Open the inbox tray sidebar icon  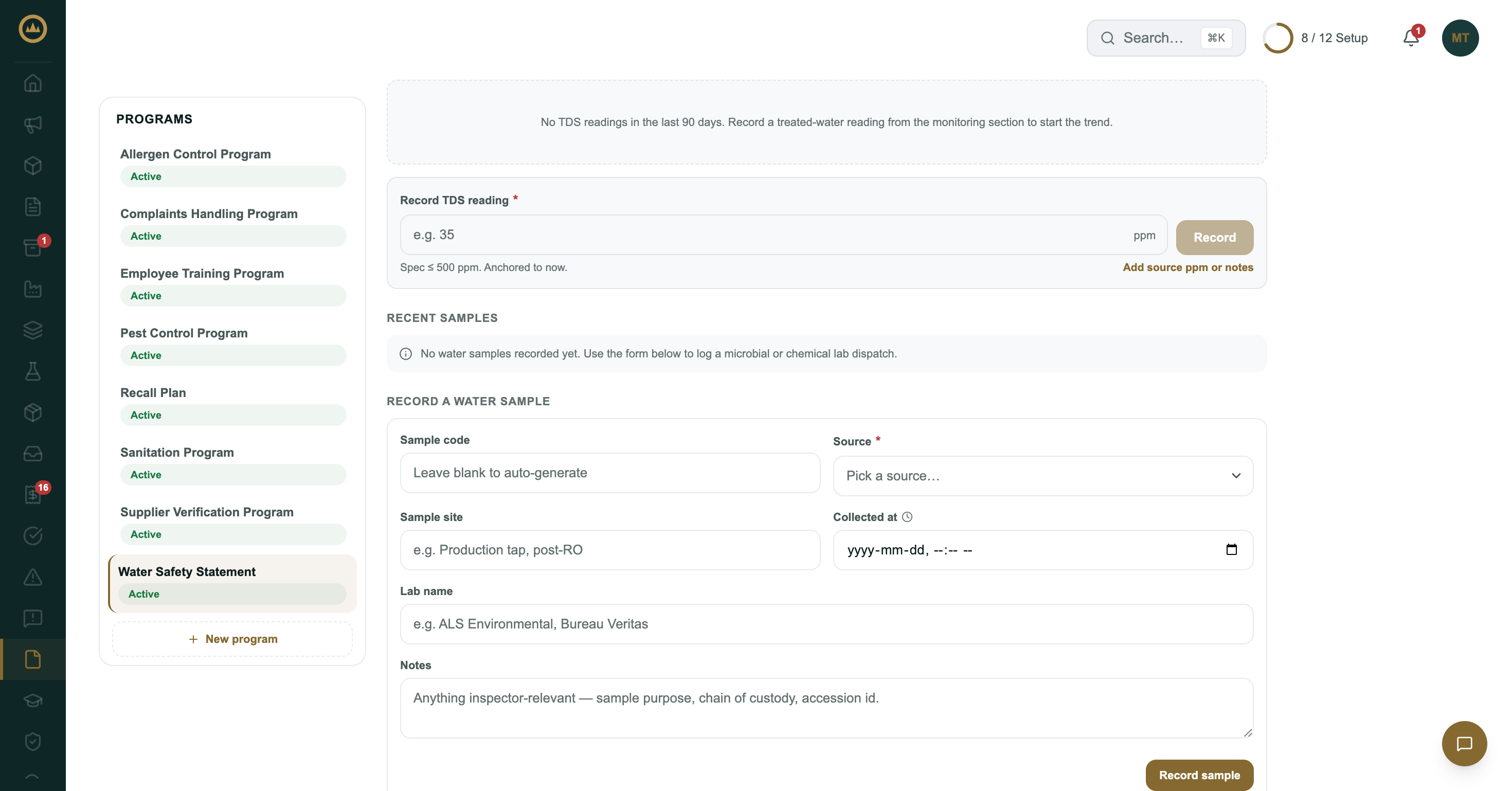(33, 454)
